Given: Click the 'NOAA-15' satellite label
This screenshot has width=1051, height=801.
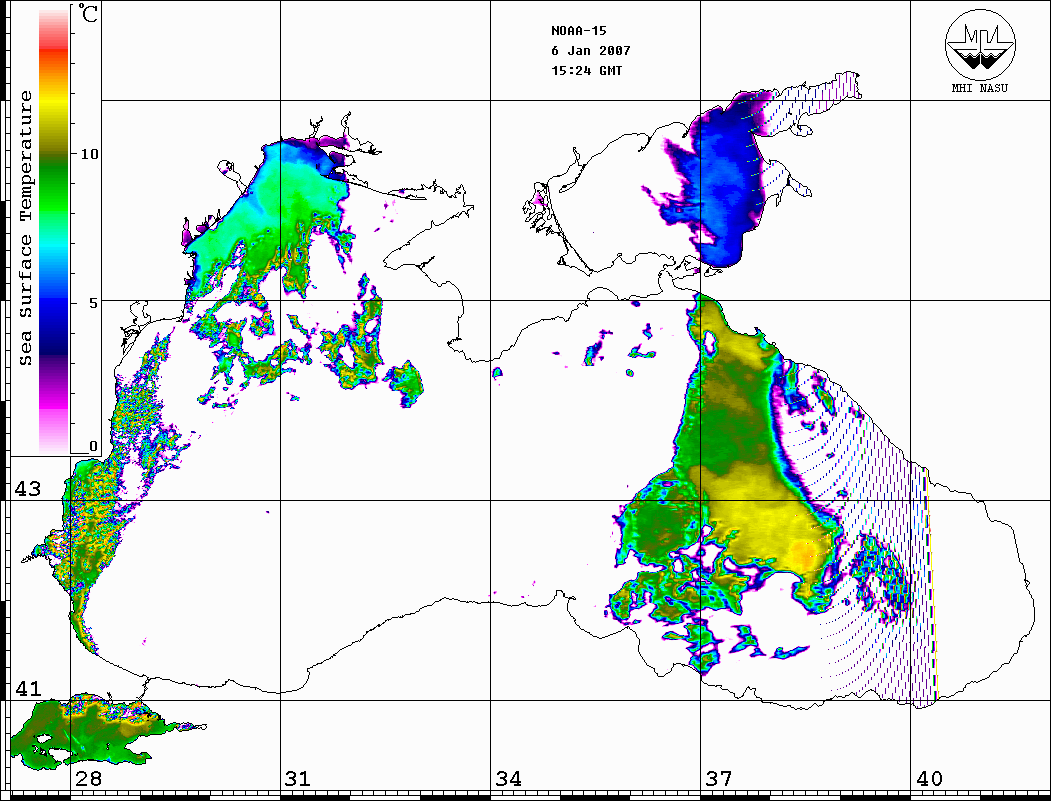Looking at the screenshot, I should click(x=578, y=31).
